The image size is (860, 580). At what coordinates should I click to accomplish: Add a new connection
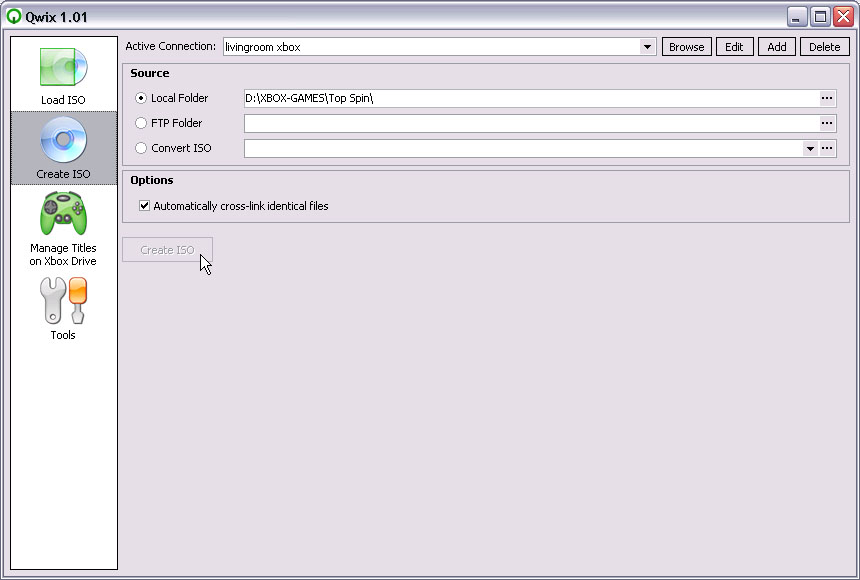click(x=776, y=47)
